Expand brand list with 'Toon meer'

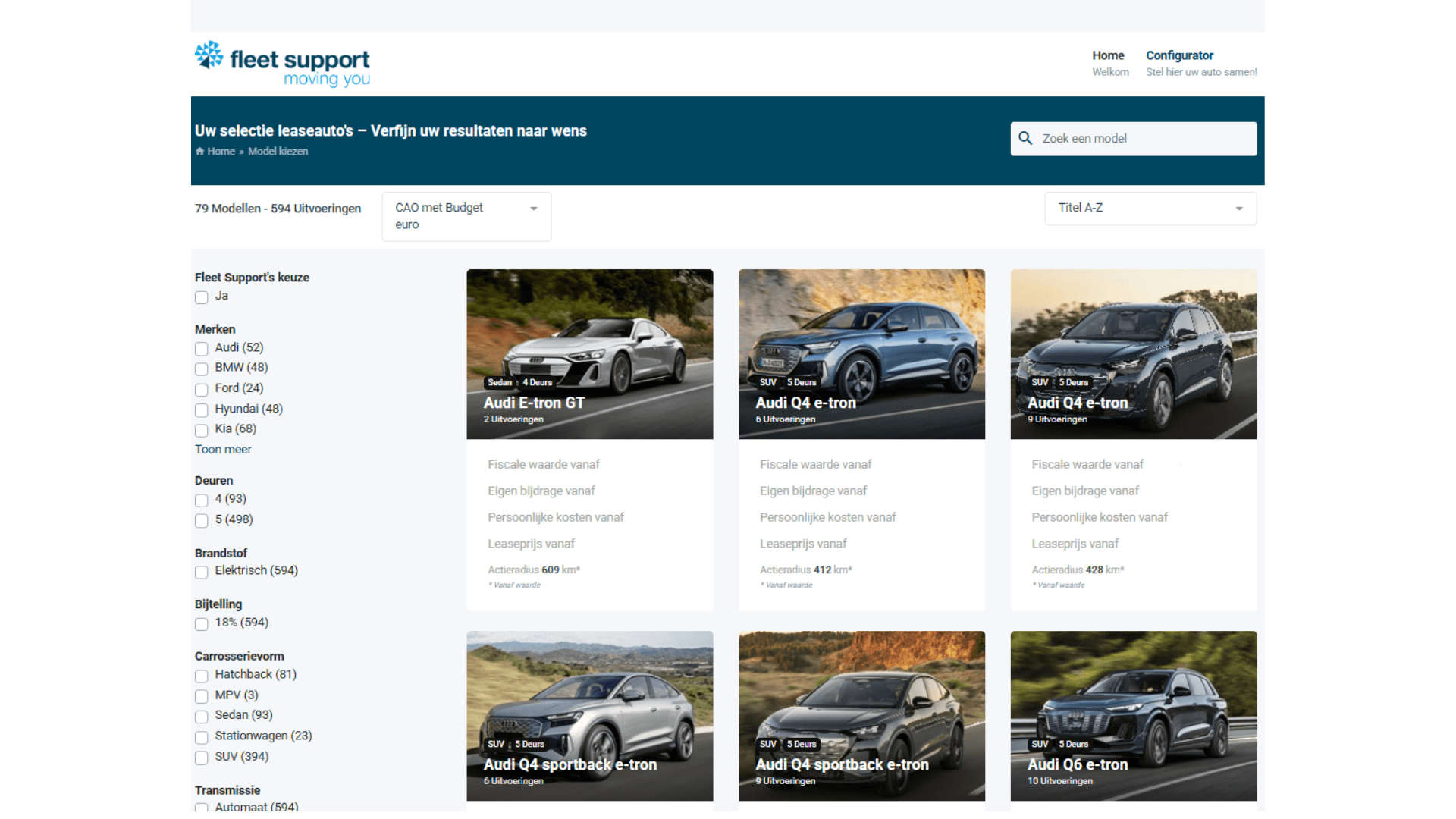click(x=223, y=449)
